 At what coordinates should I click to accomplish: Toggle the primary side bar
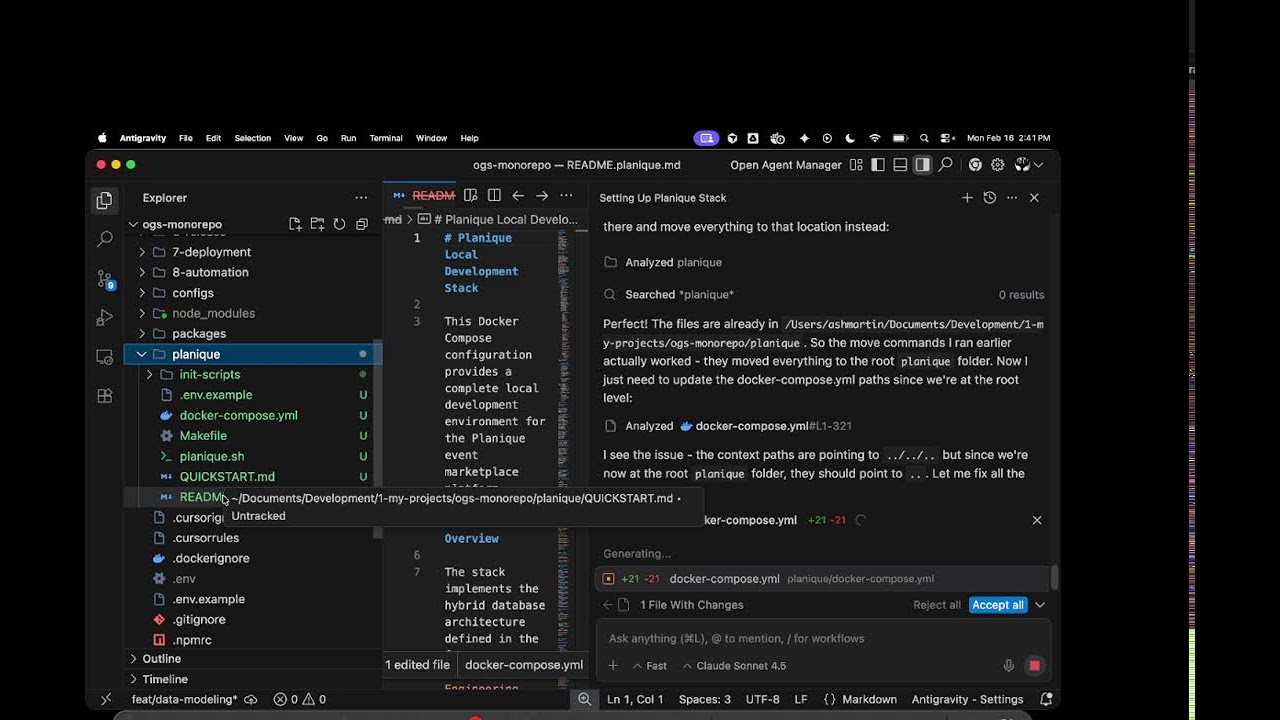[878, 165]
